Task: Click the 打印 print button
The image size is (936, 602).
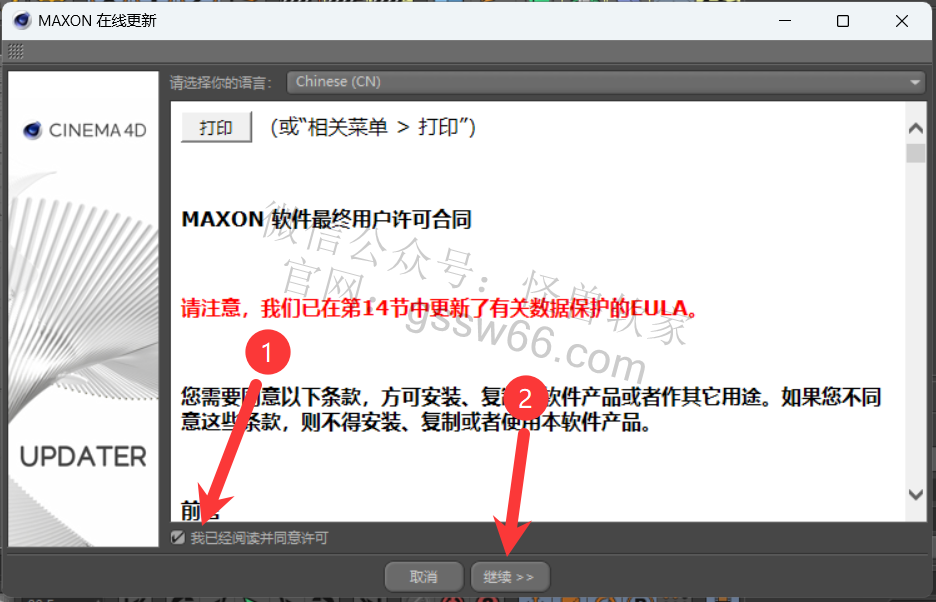Action: (x=216, y=127)
